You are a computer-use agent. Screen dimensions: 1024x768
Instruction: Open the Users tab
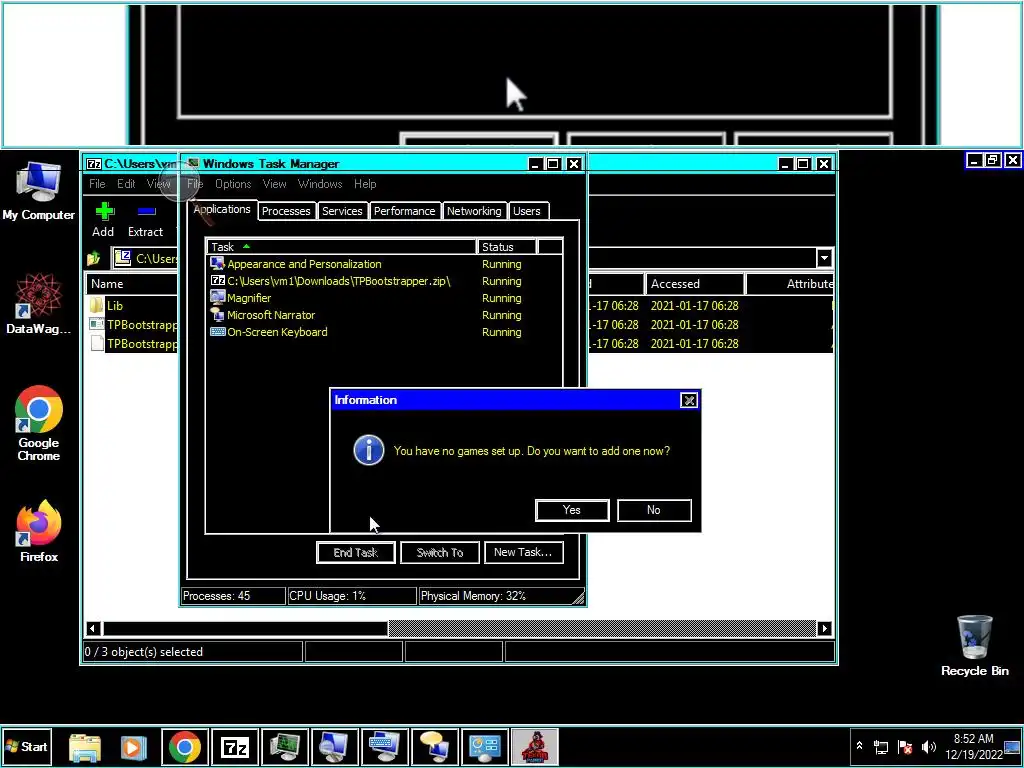point(526,211)
